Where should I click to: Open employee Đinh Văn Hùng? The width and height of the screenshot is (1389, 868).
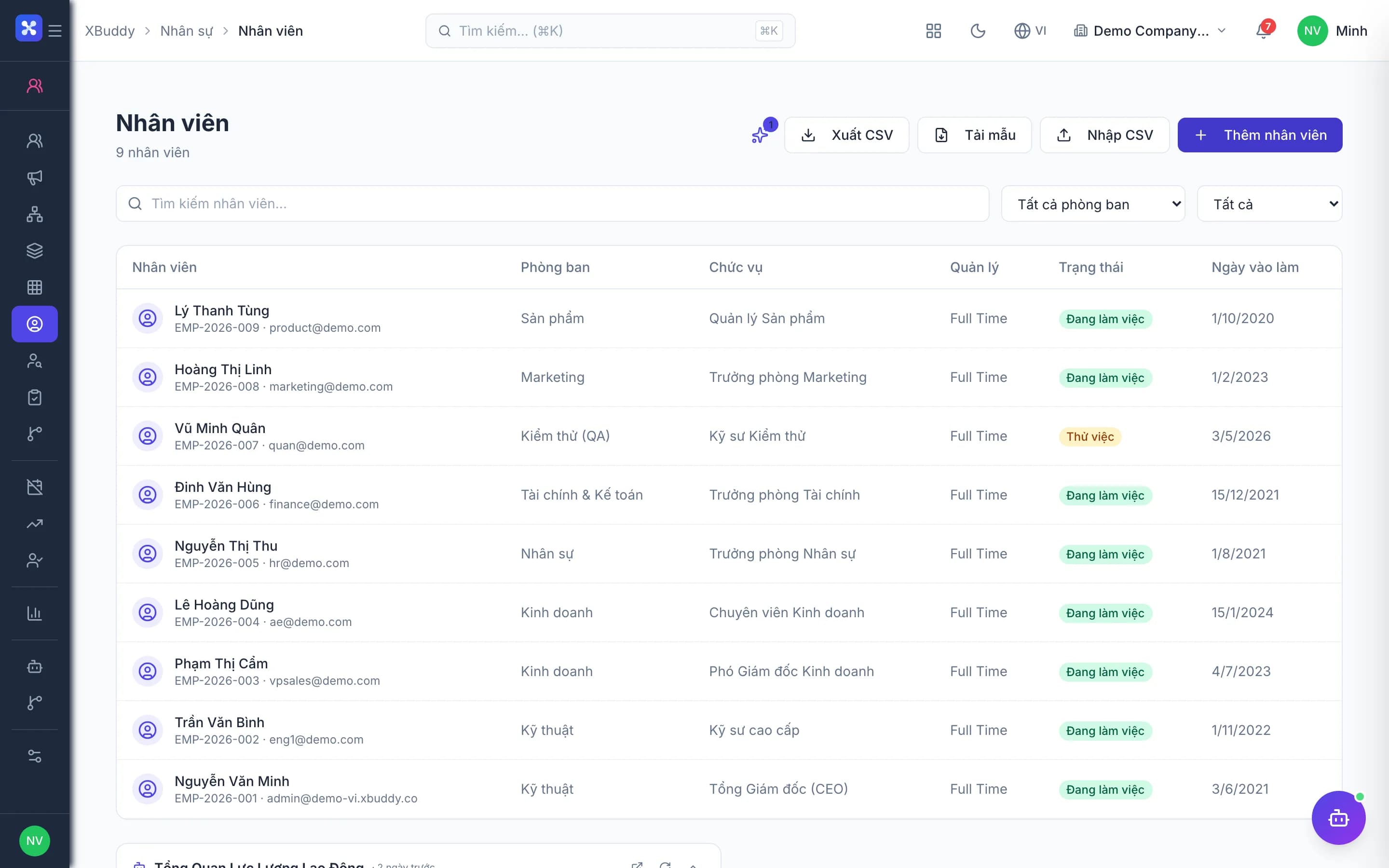click(x=729, y=495)
